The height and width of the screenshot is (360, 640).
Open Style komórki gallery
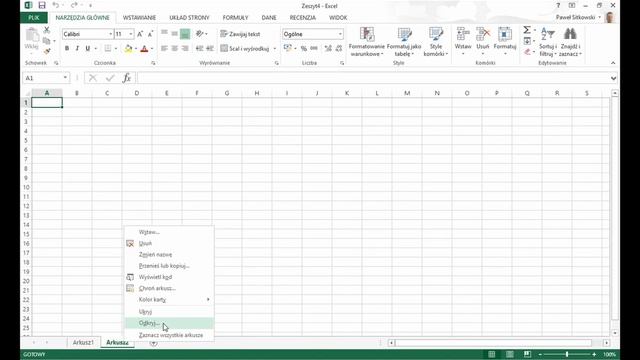436,42
